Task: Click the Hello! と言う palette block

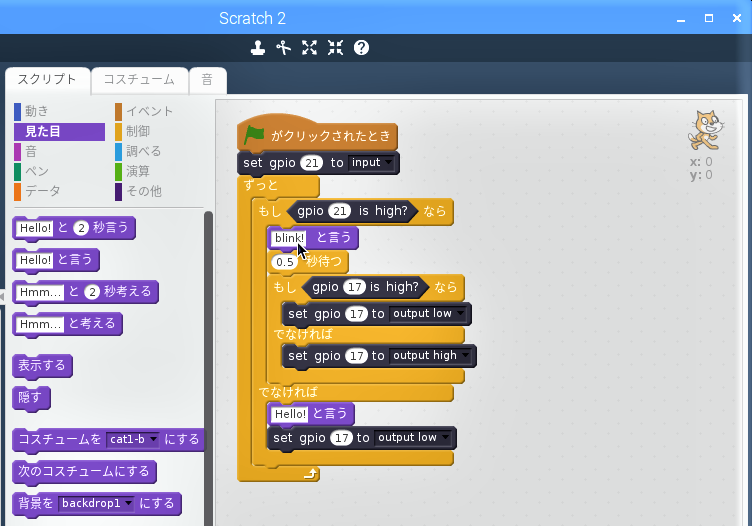Action: 56,260
